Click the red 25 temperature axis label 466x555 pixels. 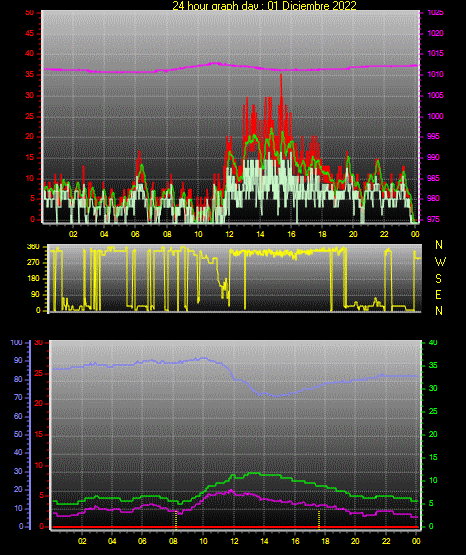point(38,373)
